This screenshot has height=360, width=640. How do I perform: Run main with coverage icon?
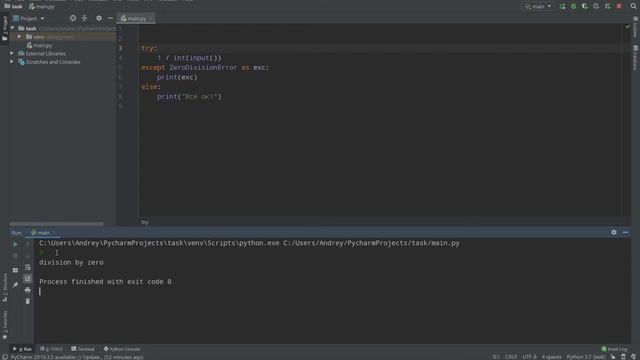585,7
